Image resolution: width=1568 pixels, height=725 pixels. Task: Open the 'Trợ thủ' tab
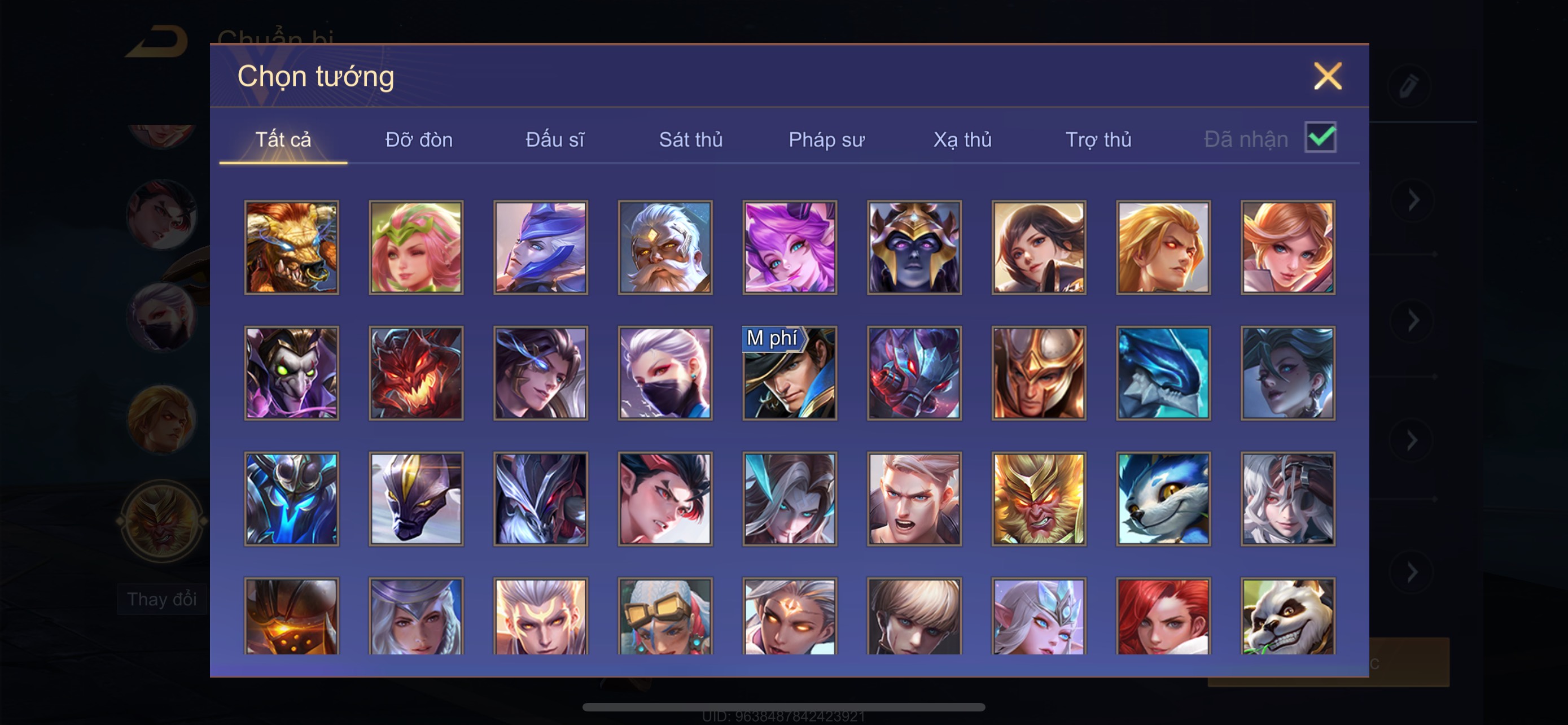point(1098,139)
